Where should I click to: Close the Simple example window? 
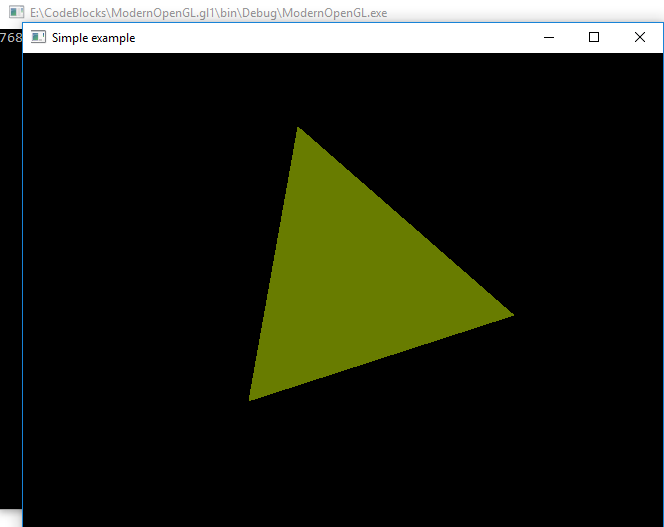[x=640, y=37]
